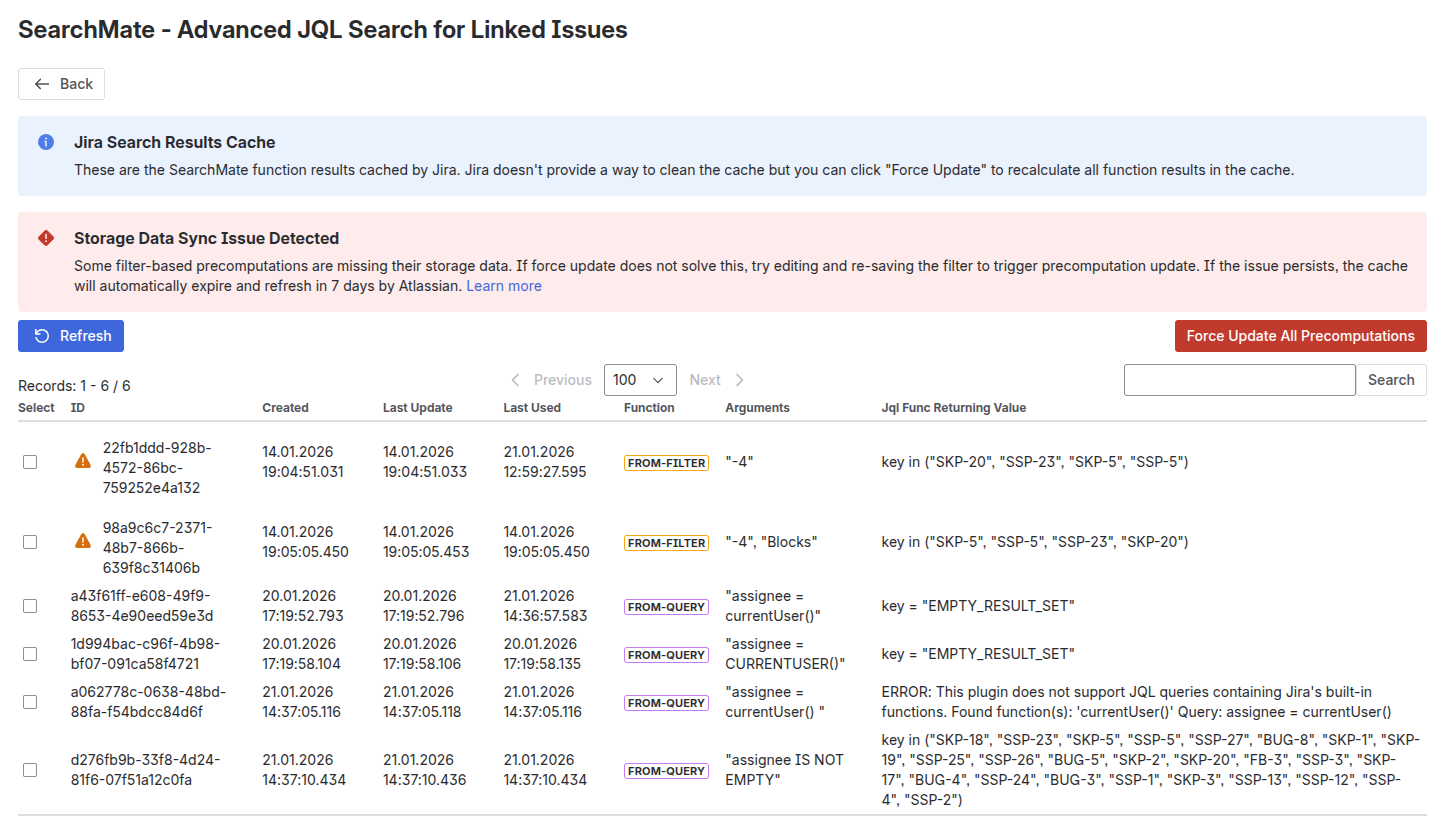
Task: Click the FROM-QUERY badge on row a062778c
Action: pos(666,703)
